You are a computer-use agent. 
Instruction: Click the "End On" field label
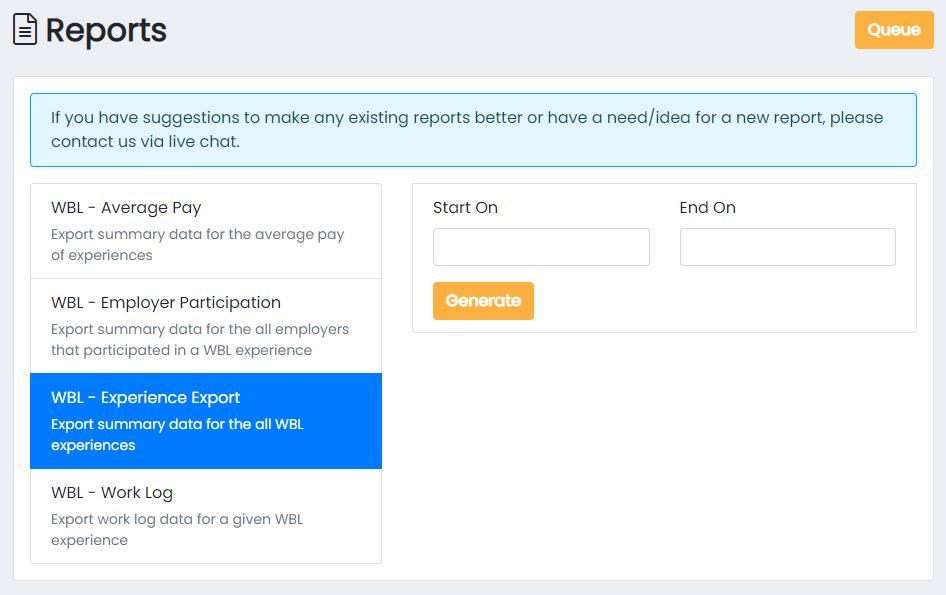tap(707, 208)
